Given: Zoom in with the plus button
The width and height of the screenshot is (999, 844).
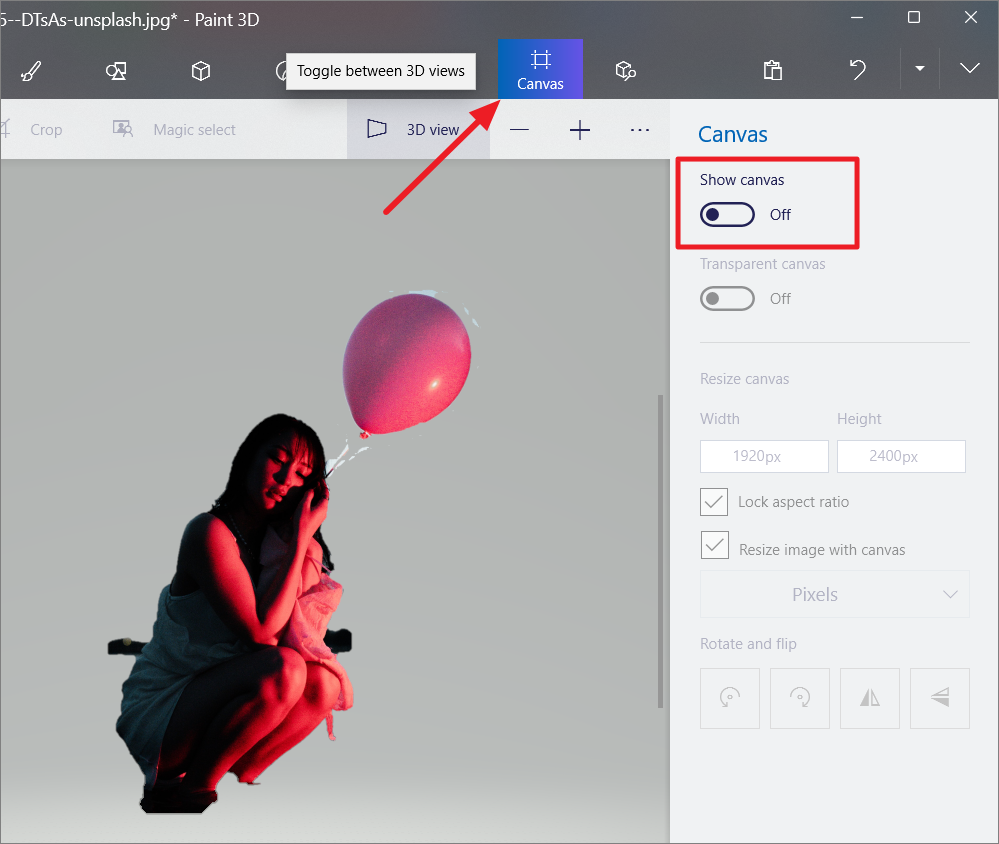Looking at the screenshot, I should (x=580, y=130).
